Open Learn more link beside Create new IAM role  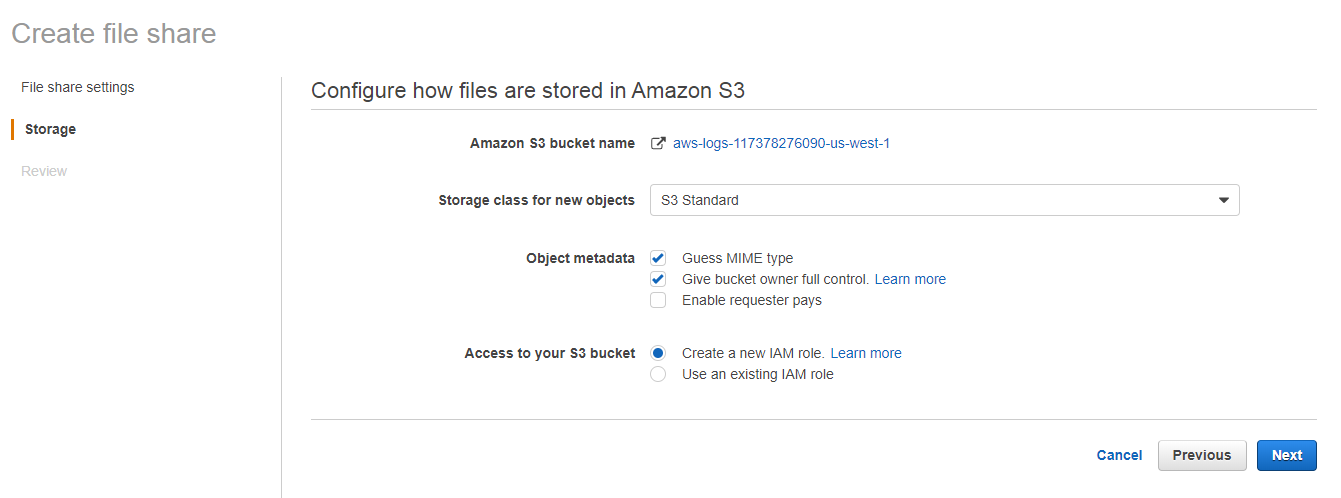point(866,353)
